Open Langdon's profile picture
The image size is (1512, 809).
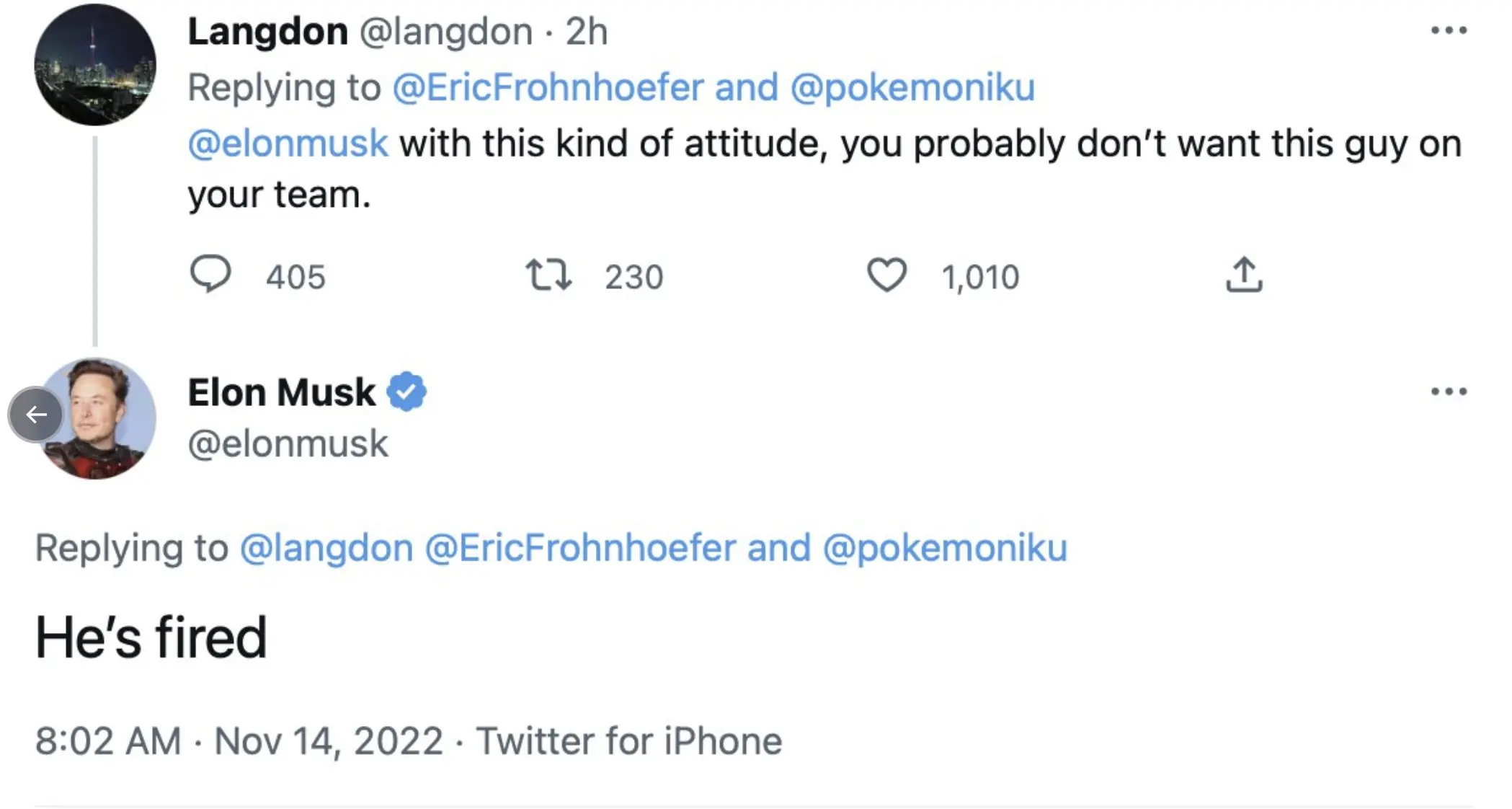(95, 65)
